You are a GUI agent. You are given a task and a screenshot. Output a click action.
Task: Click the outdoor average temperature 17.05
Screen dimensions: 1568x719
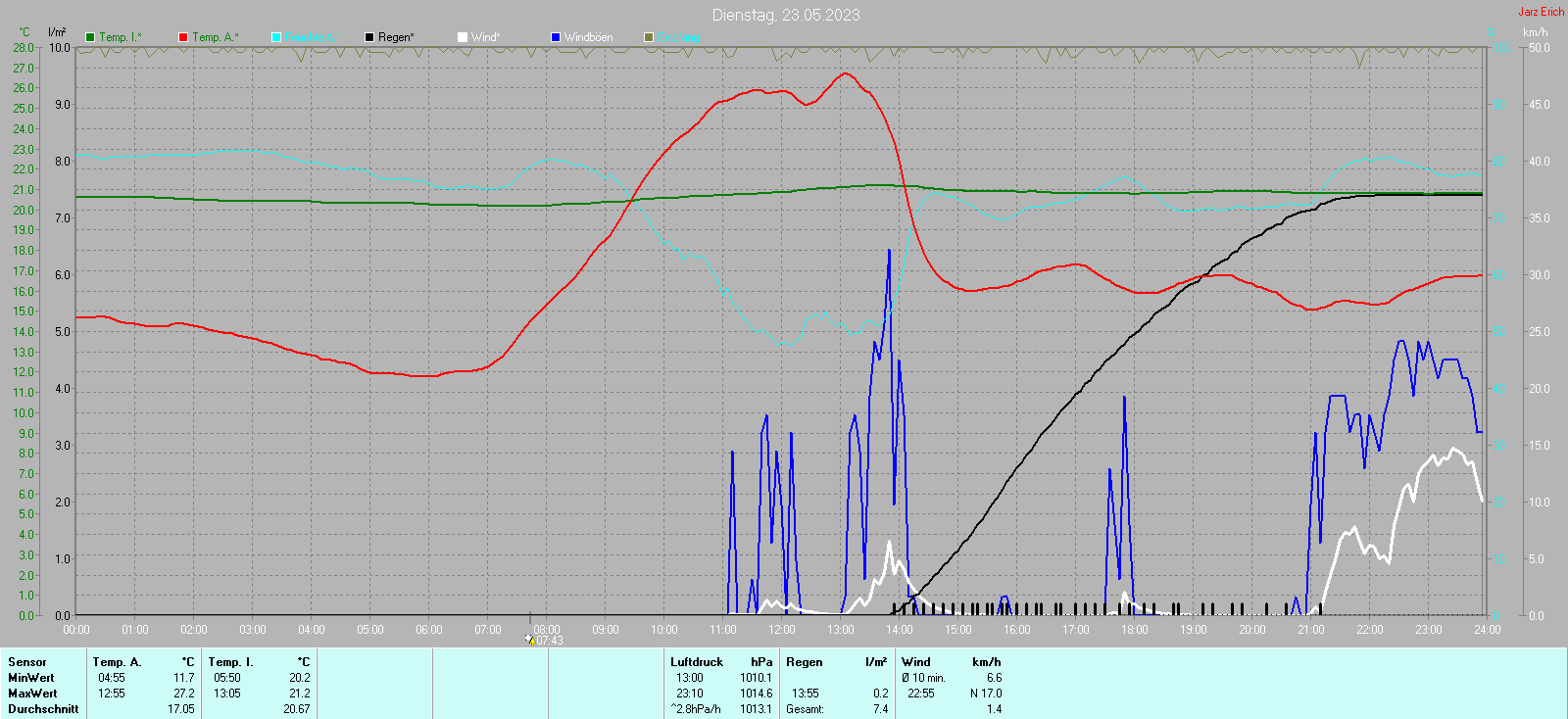(181, 709)
